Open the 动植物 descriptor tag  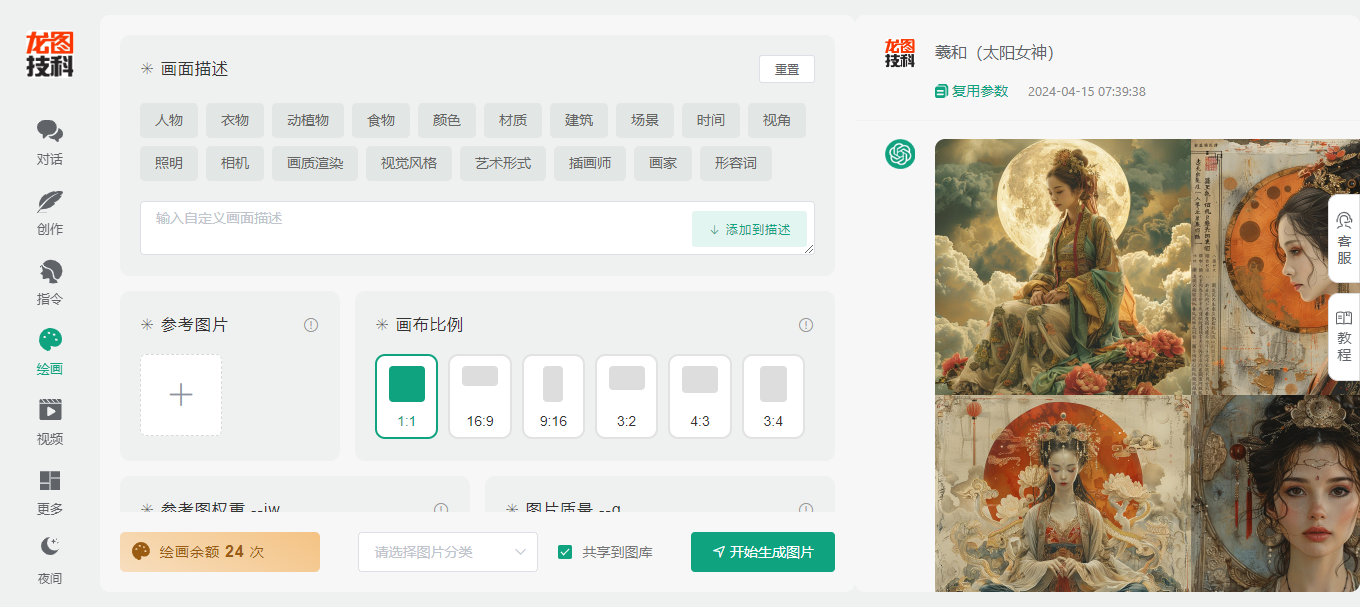tap(308, 120)
